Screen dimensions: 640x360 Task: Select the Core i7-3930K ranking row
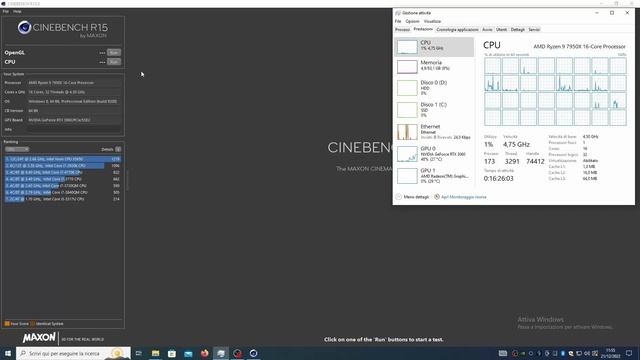point(63,166)
